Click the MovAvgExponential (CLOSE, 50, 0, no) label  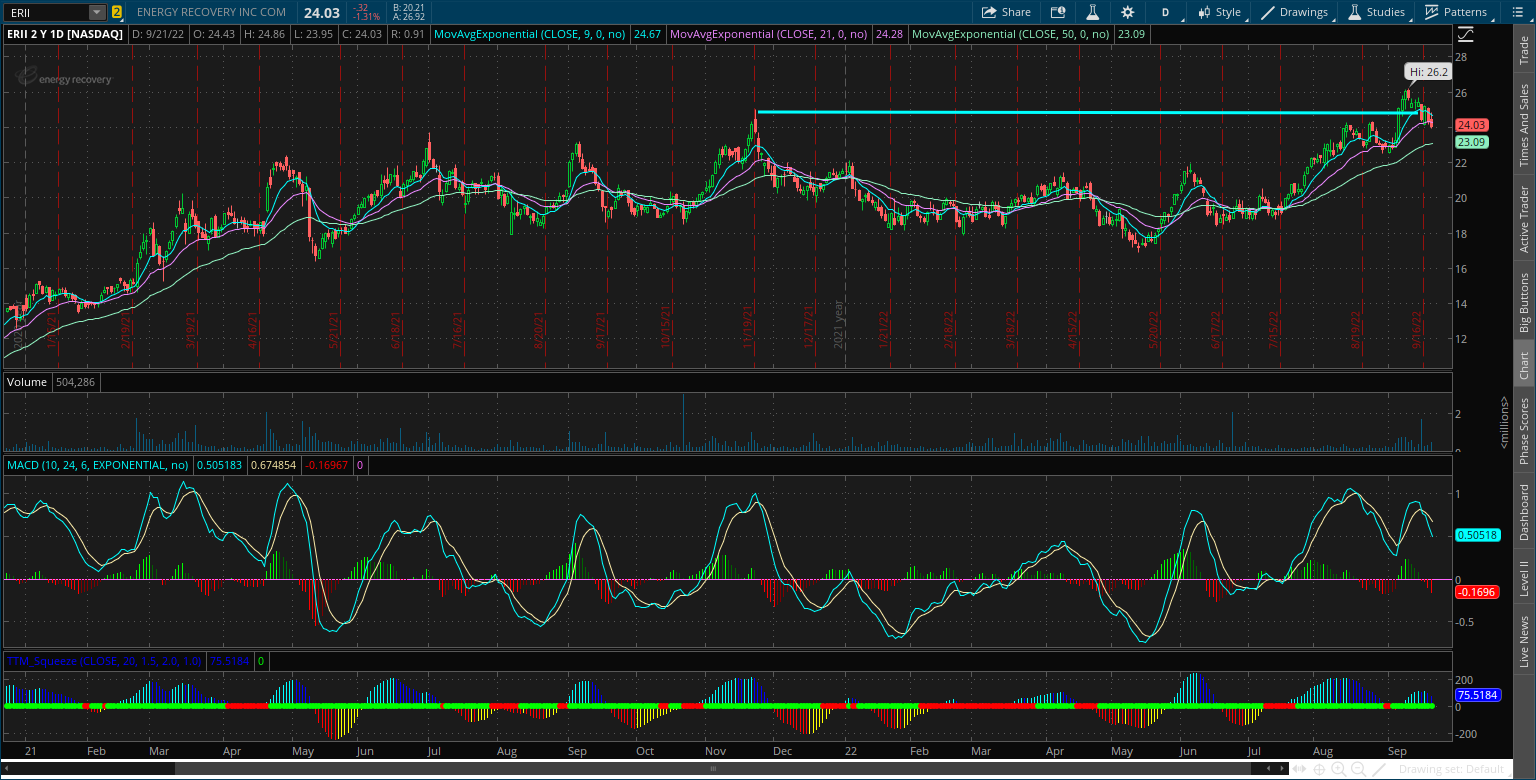(1010, 33)
